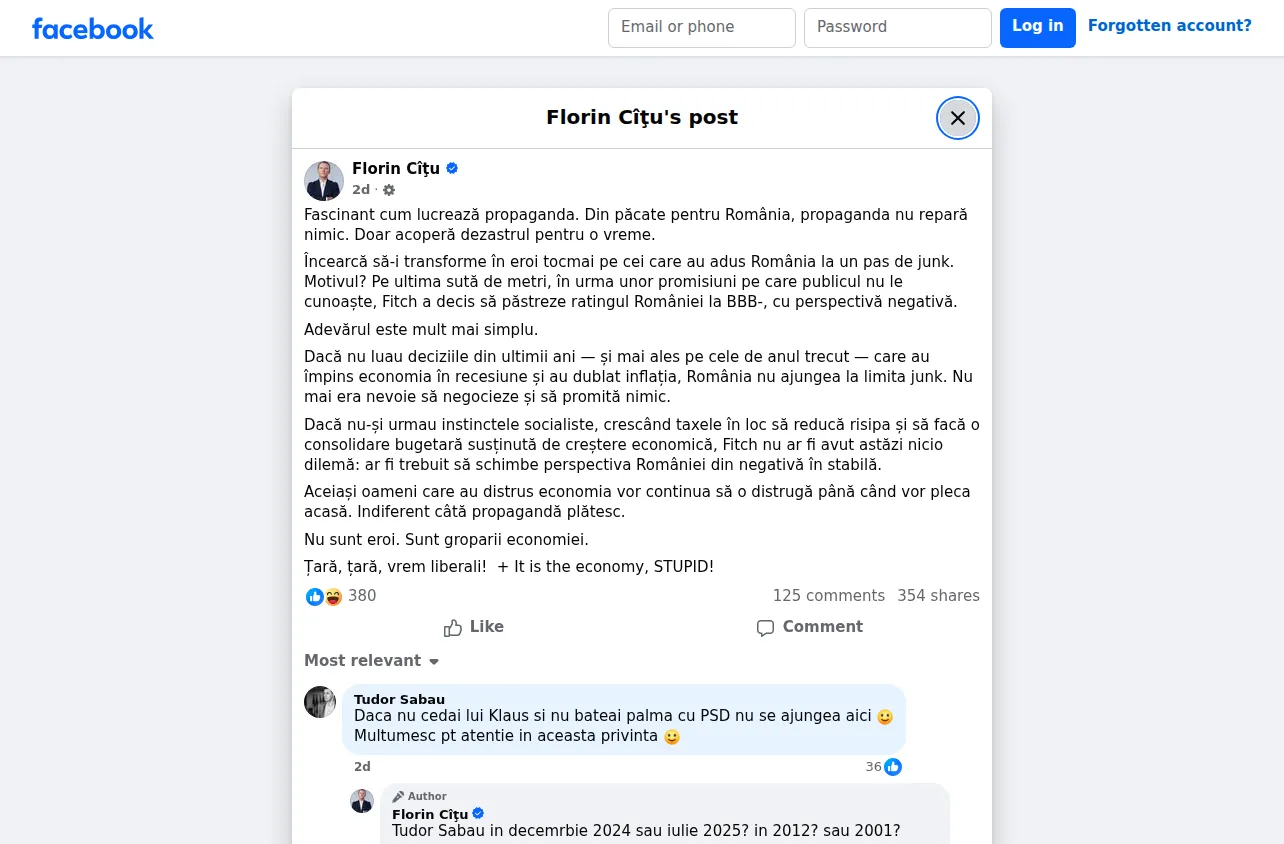The height and width of the screenshot is (844, 1284).
Task: Open the Forgotten account? link
Action: tap(1170, 26)
